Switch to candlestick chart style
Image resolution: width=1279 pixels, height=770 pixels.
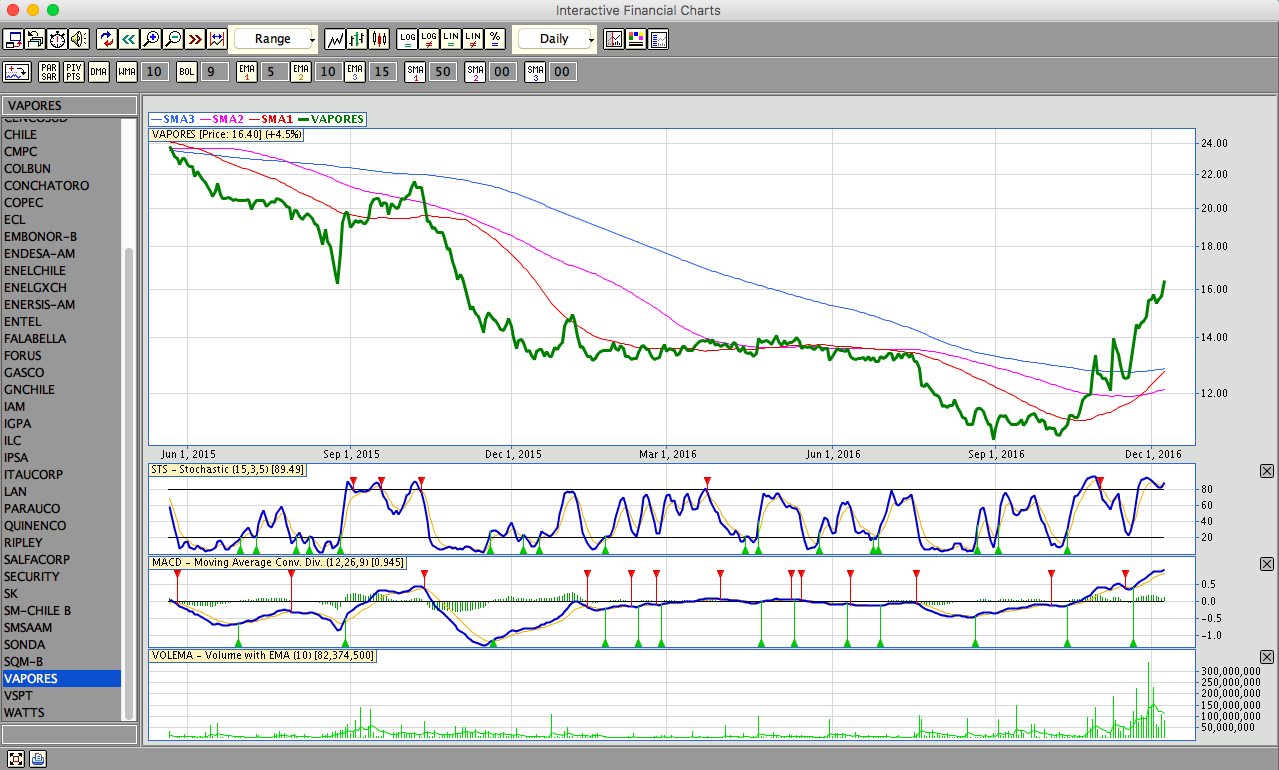pos(379,39)
